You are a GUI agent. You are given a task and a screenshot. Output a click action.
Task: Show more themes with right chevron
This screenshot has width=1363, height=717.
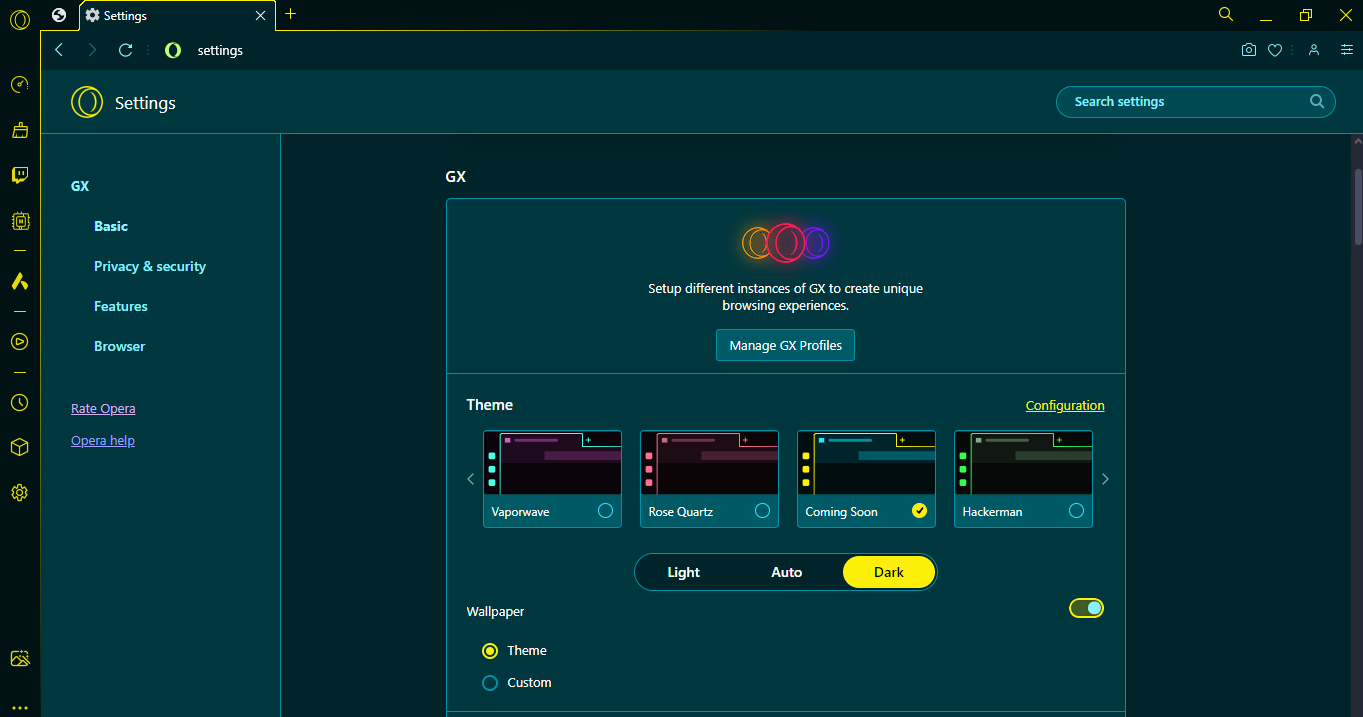coord(1105,479)
